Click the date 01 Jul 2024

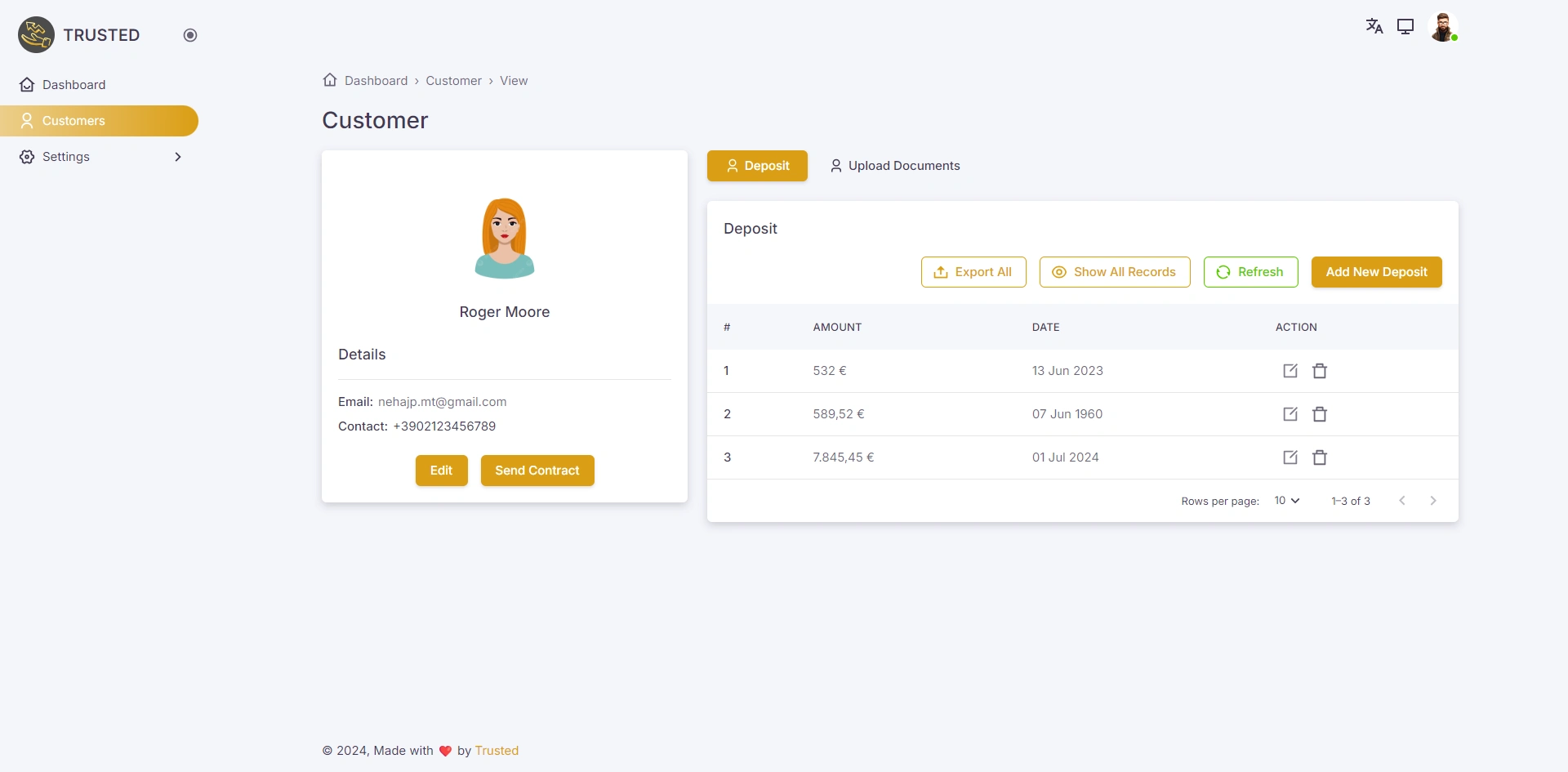[1065, 457]
